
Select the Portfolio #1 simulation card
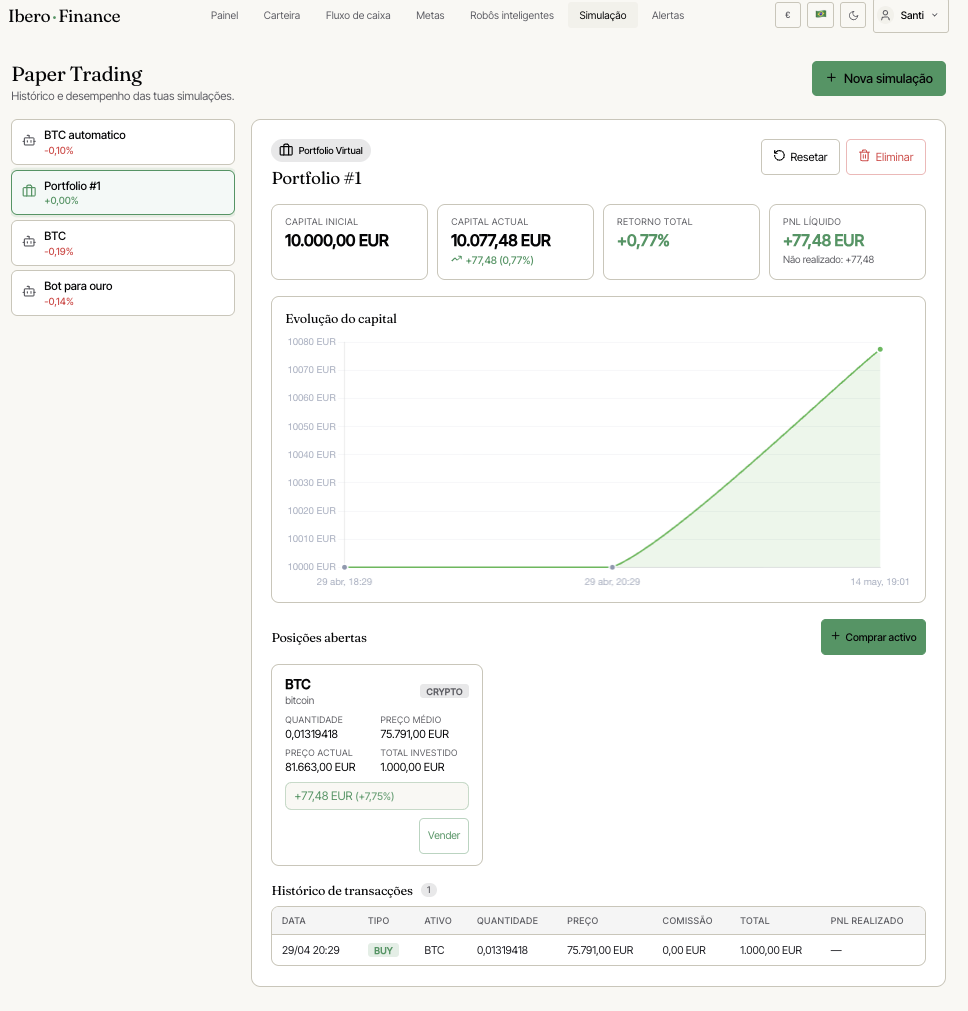coord(123,192)
